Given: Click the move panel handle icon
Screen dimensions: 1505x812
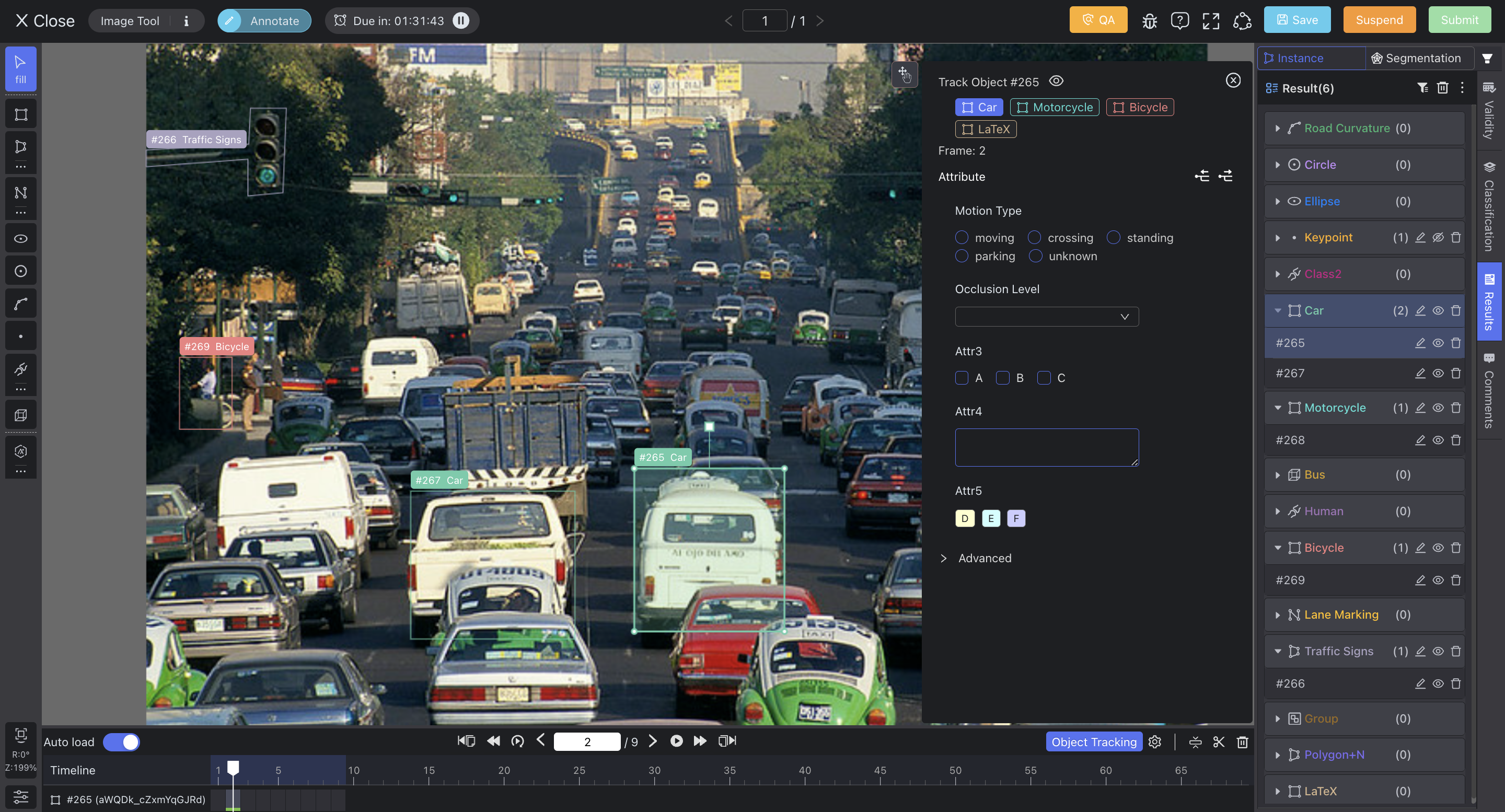Looking at the screenshot, I should (x=904, y=74).
